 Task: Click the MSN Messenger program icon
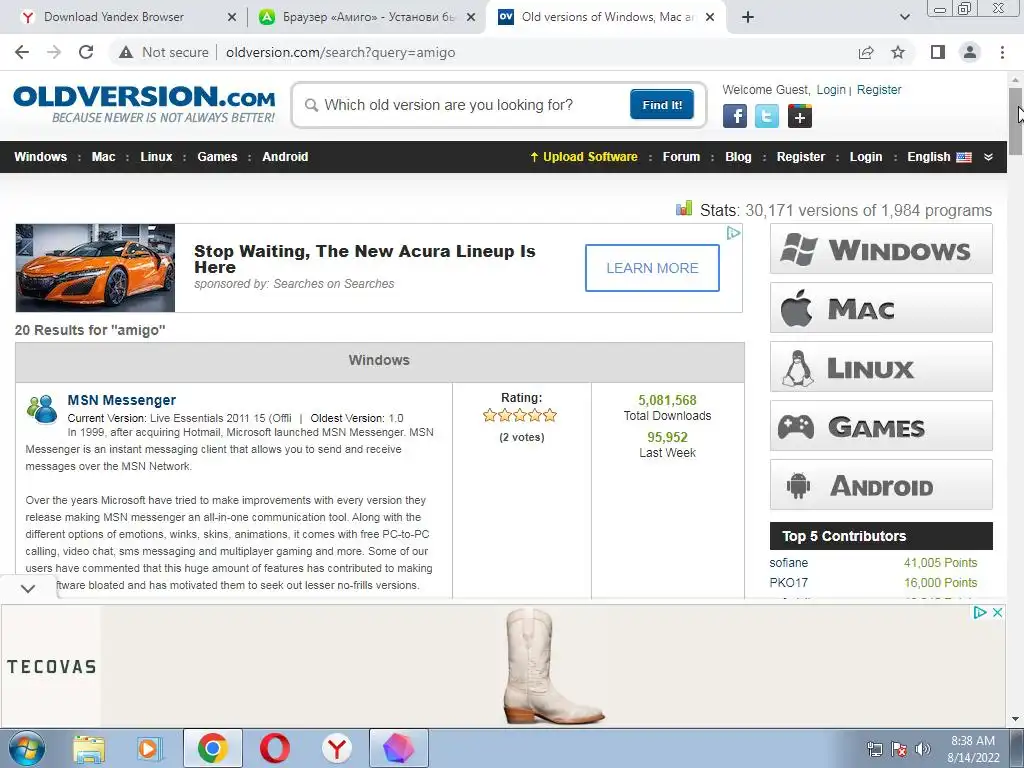click(x=41, y=409)
